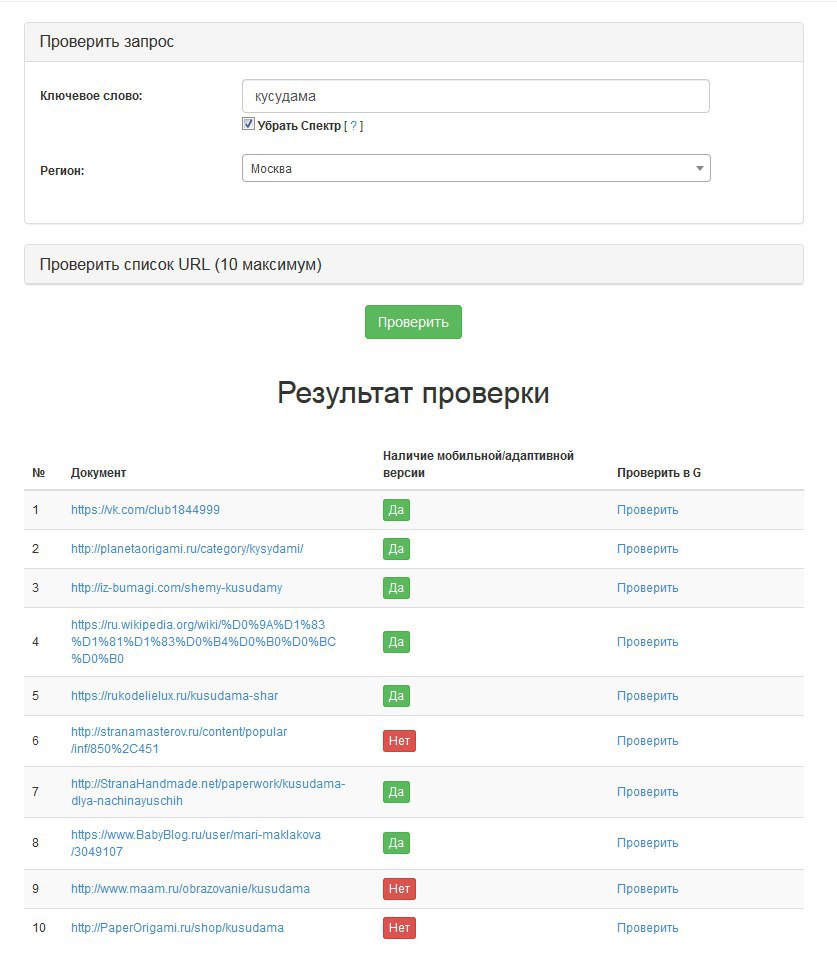837x968 pixels.
Task: Click the green Проверить button
Action: (413, 322)
